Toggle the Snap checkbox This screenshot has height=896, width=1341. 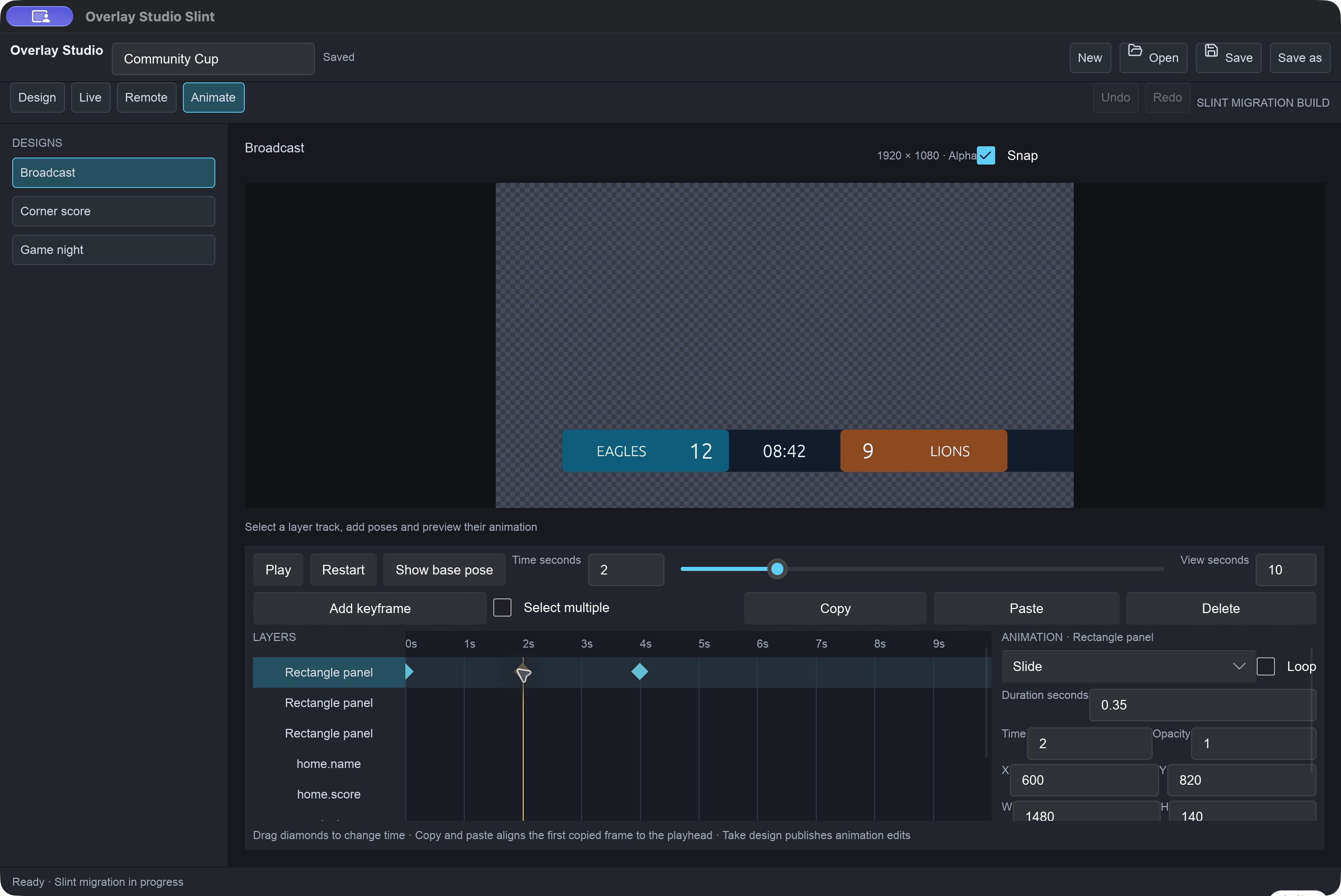985,155
